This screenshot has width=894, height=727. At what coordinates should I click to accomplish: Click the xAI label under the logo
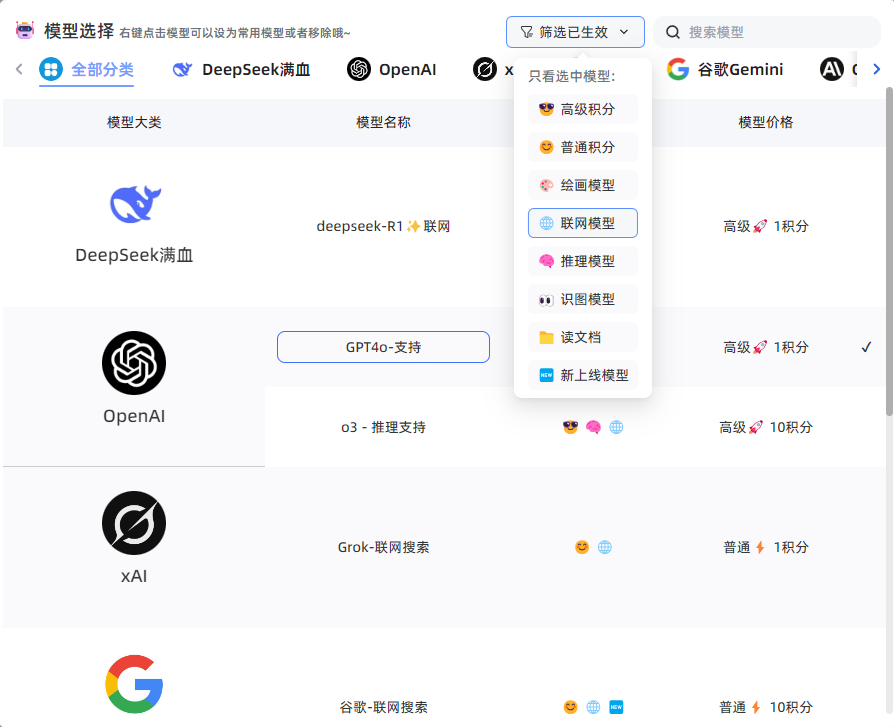pyautogui.click(x=134, y=576)
